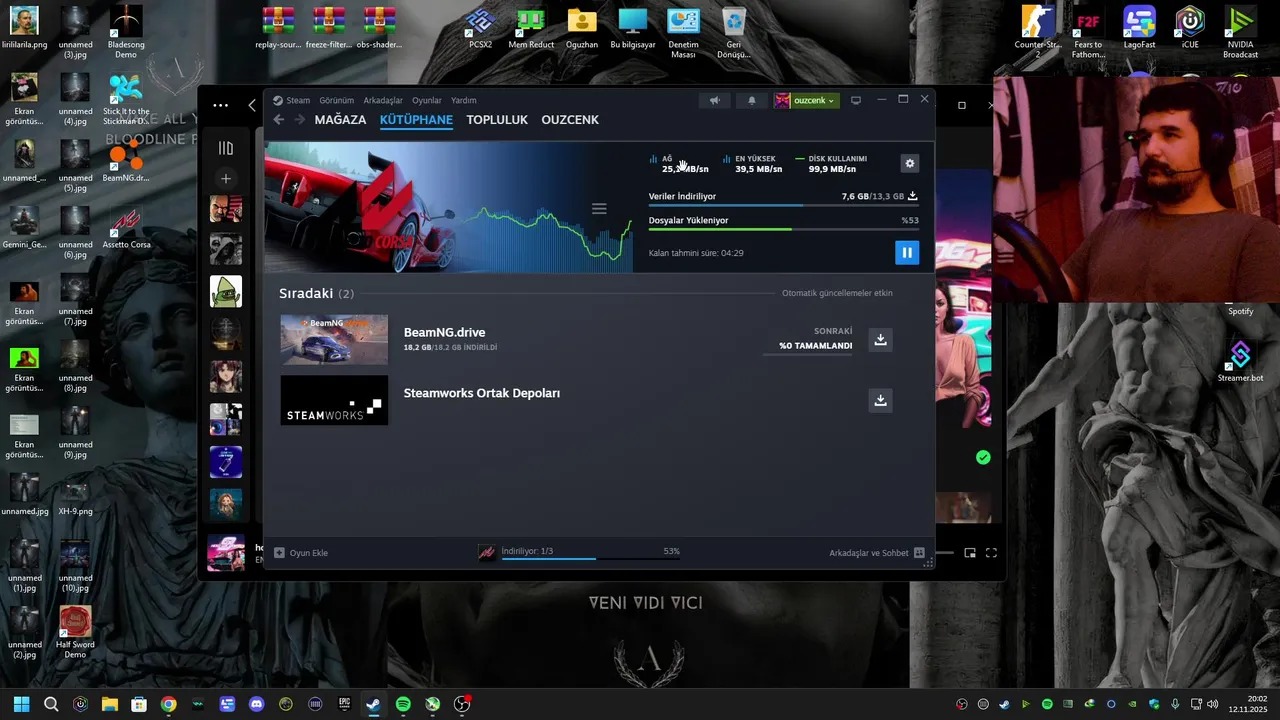Image resolution: width=1280 pixels, height=720 pixels.
Task: Open download settings gear in Steam
Action: pyautogui.click(x=909, y=163)
